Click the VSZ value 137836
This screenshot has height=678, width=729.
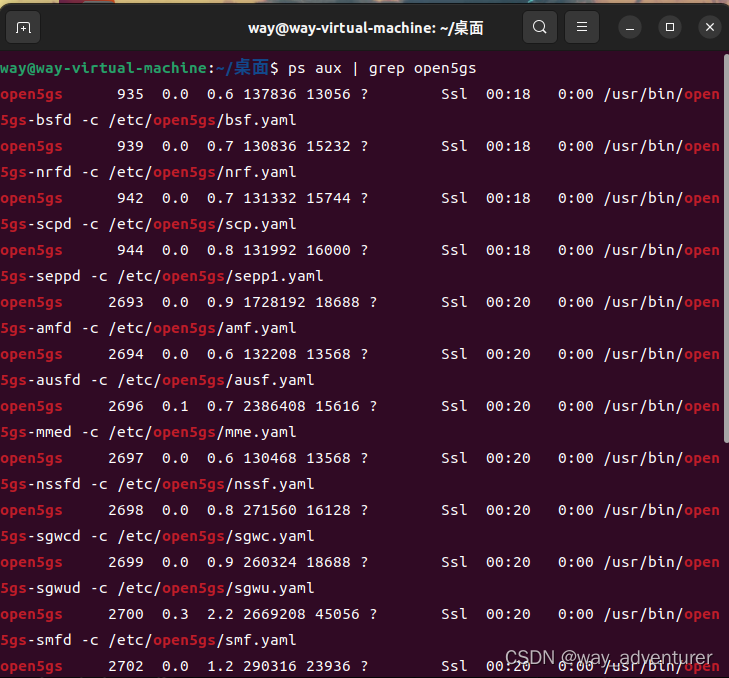pos(270,94)
